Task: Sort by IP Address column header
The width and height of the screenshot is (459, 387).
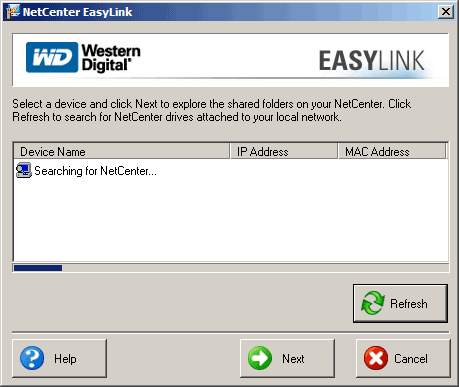Action: click(x=284, y=152)
